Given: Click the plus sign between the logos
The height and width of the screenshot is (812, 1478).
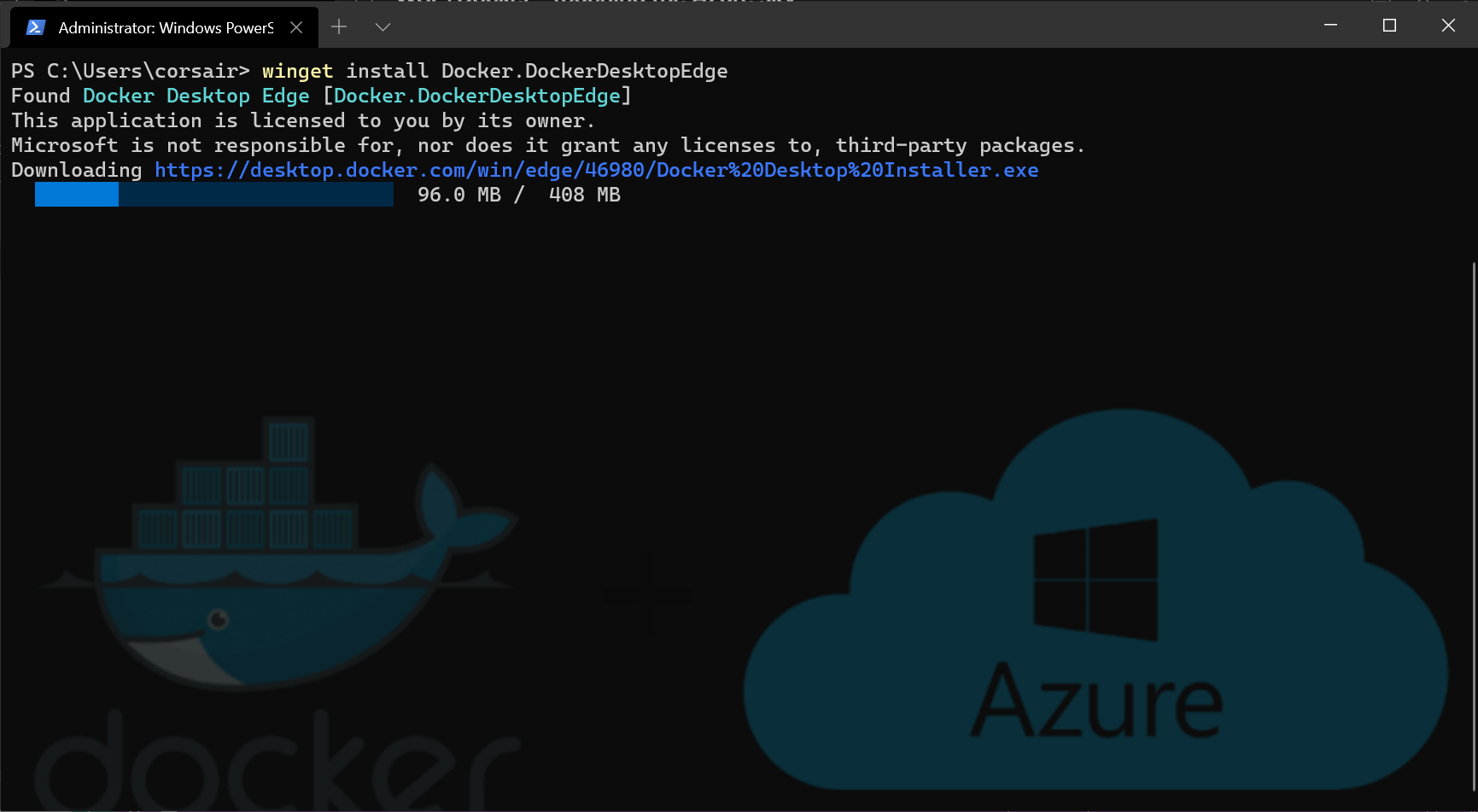Looking at the screenshot, I should coord(646,595).
